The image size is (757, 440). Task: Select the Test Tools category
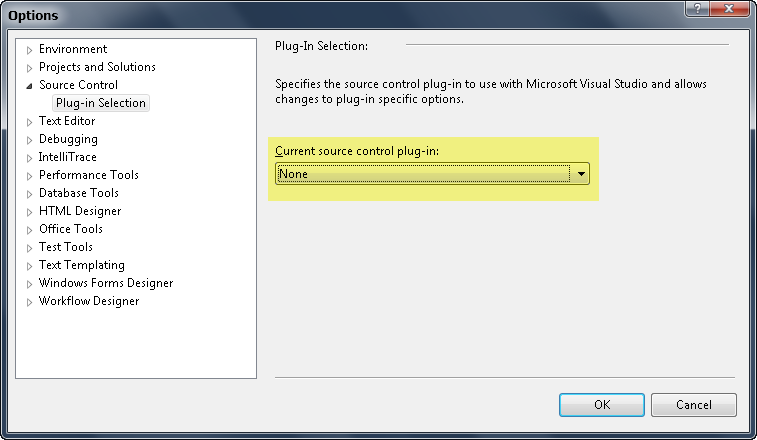66,247
